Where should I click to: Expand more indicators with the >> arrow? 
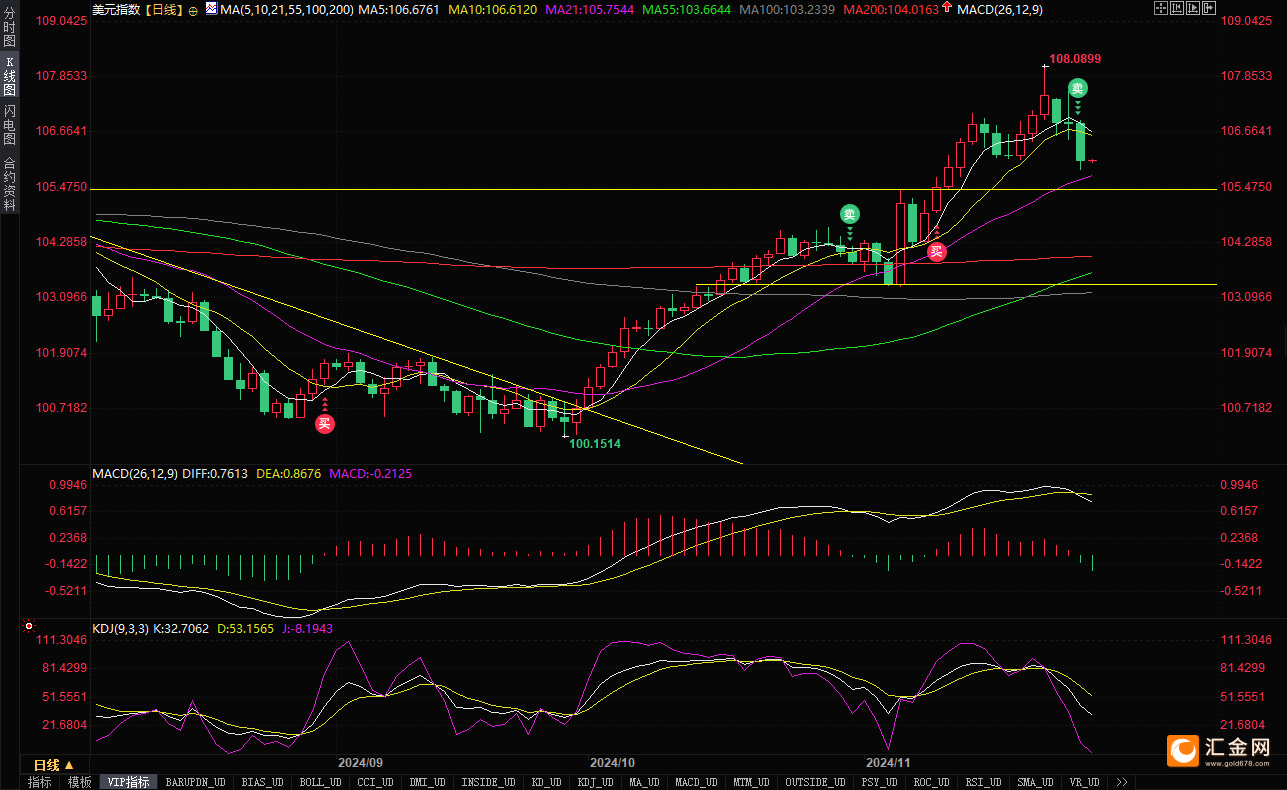click(x=1122, y=782)
